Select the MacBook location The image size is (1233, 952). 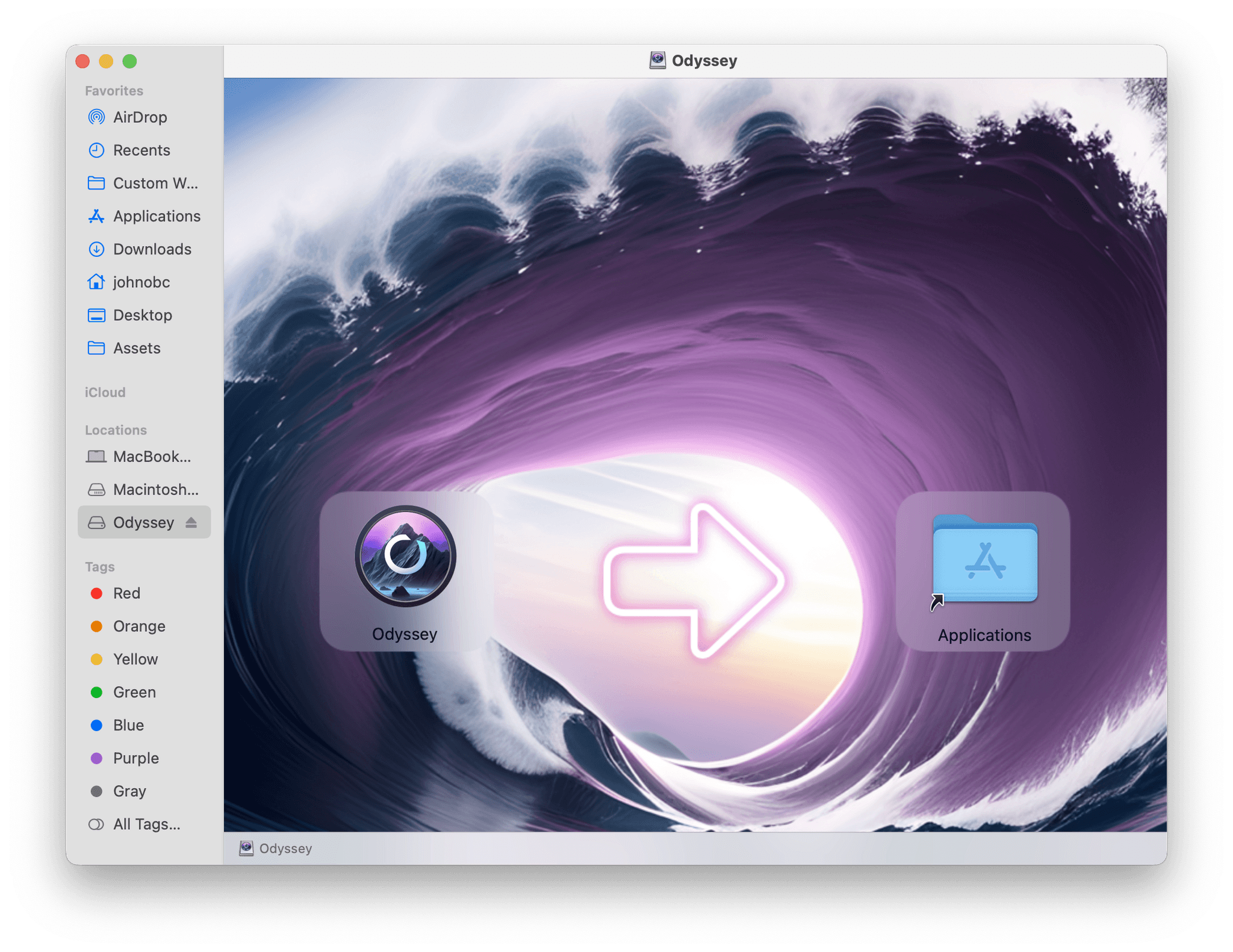click(151, 457)
